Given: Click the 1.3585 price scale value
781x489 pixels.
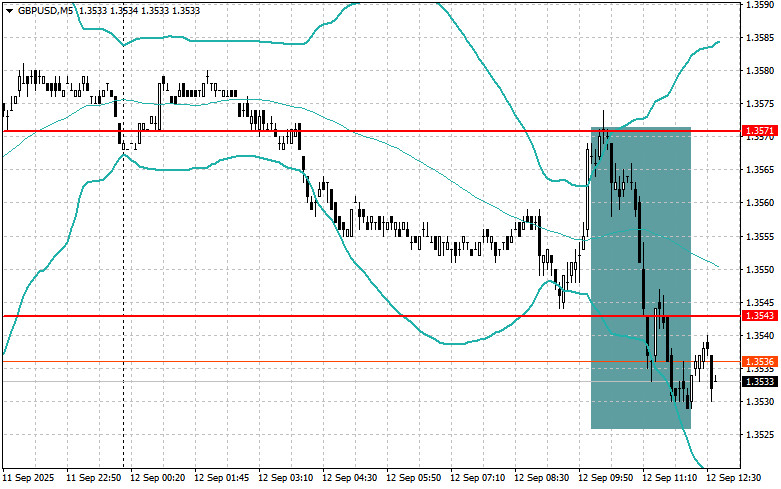Looking at the screenshot, I should 760,37.
